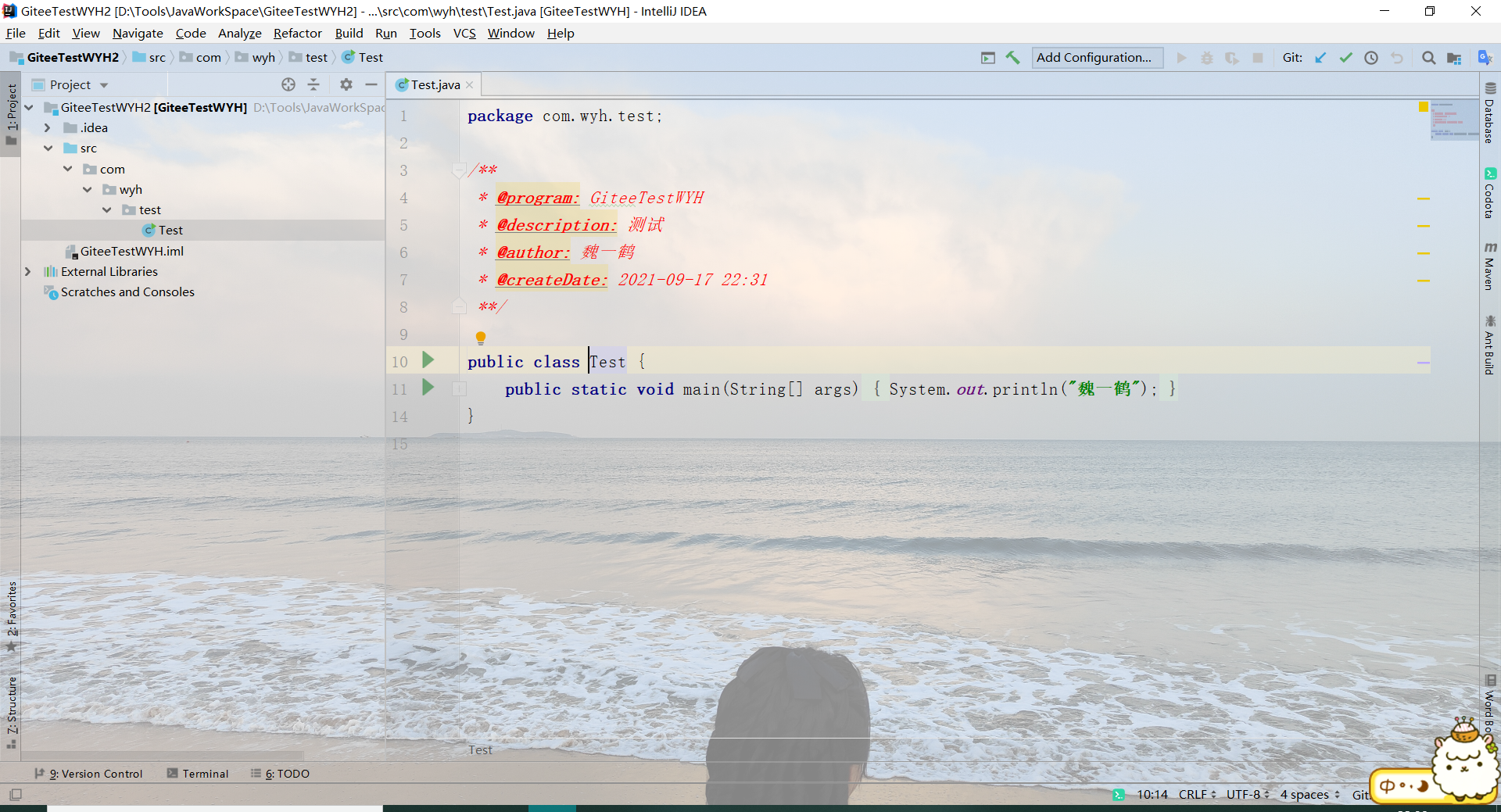1501x812 pixels.
Task: Toggle the Maven tool window
Action: coord(1490,266)
